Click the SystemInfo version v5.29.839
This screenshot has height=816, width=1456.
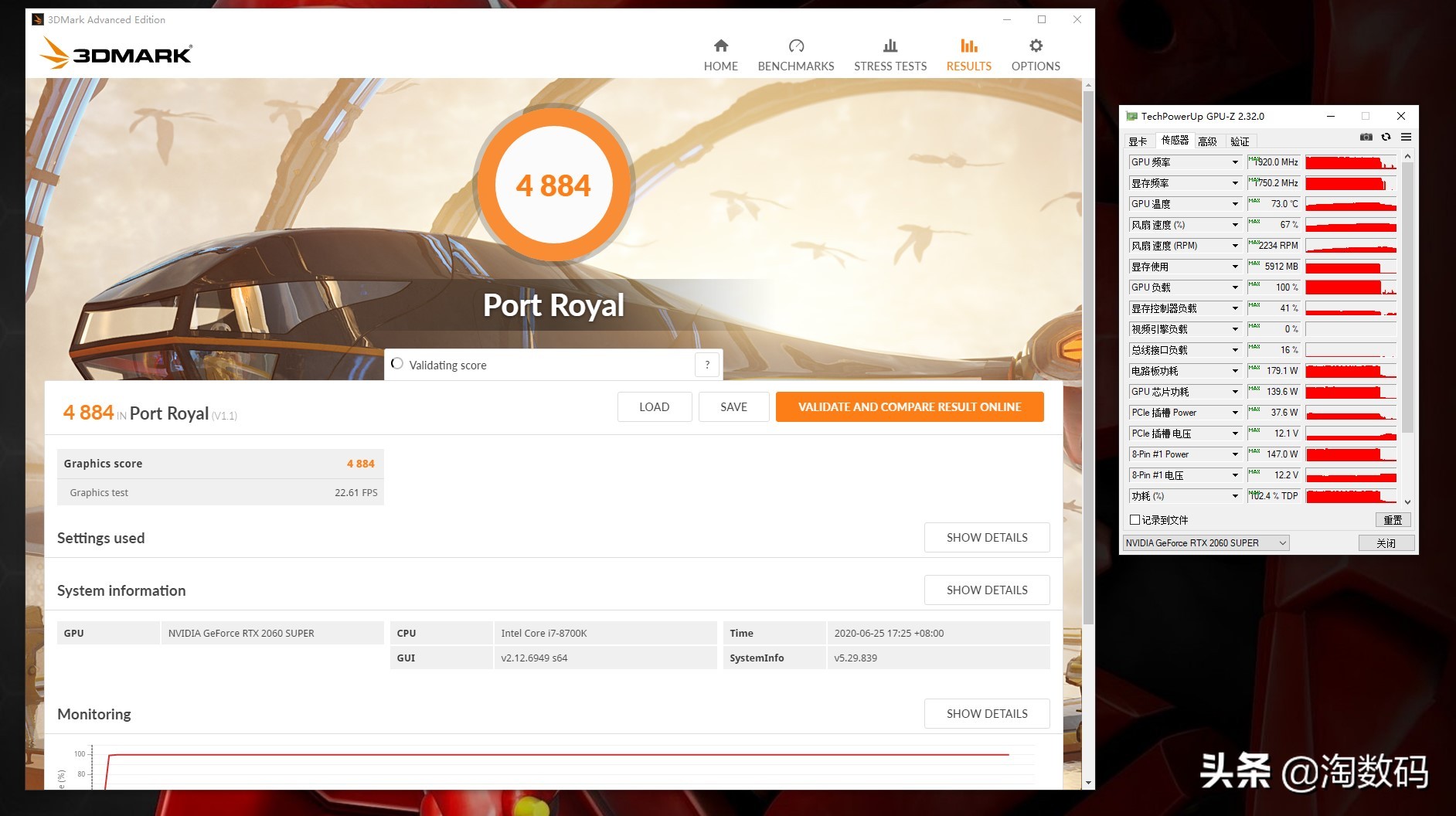coord(856,658)
